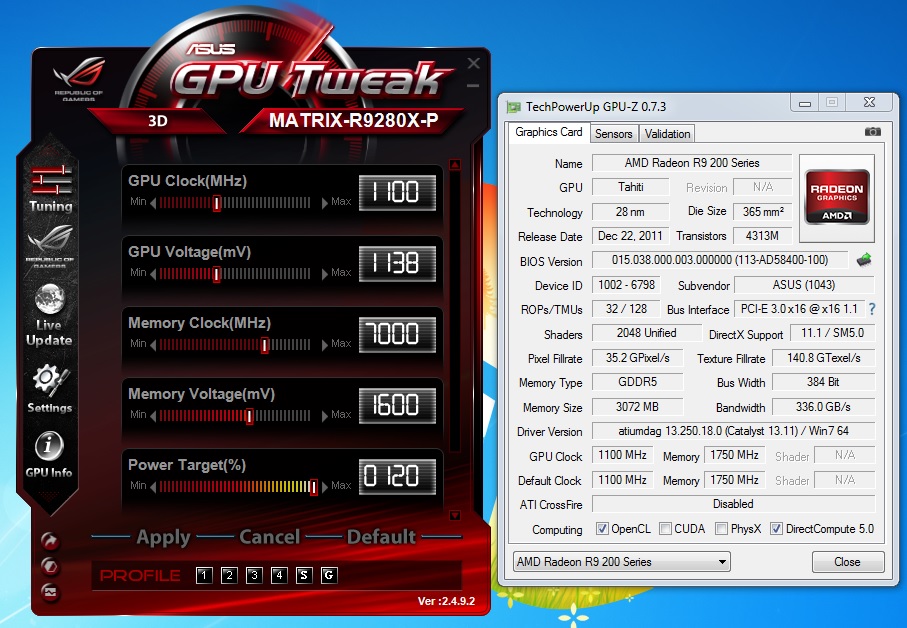Click the ROG logo sidebar icon
Screen dimensions: 907x628
[50, 246]
